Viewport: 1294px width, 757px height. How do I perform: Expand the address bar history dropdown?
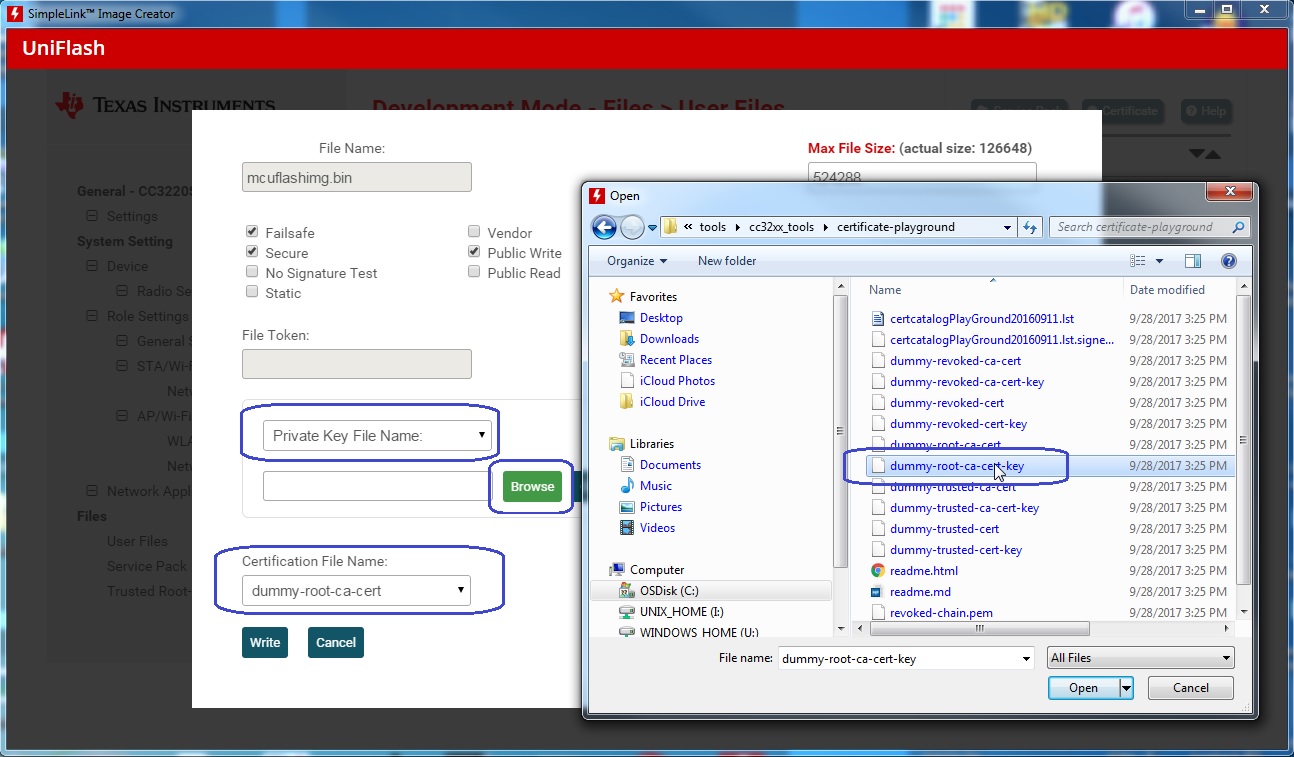coord(1009,227)
